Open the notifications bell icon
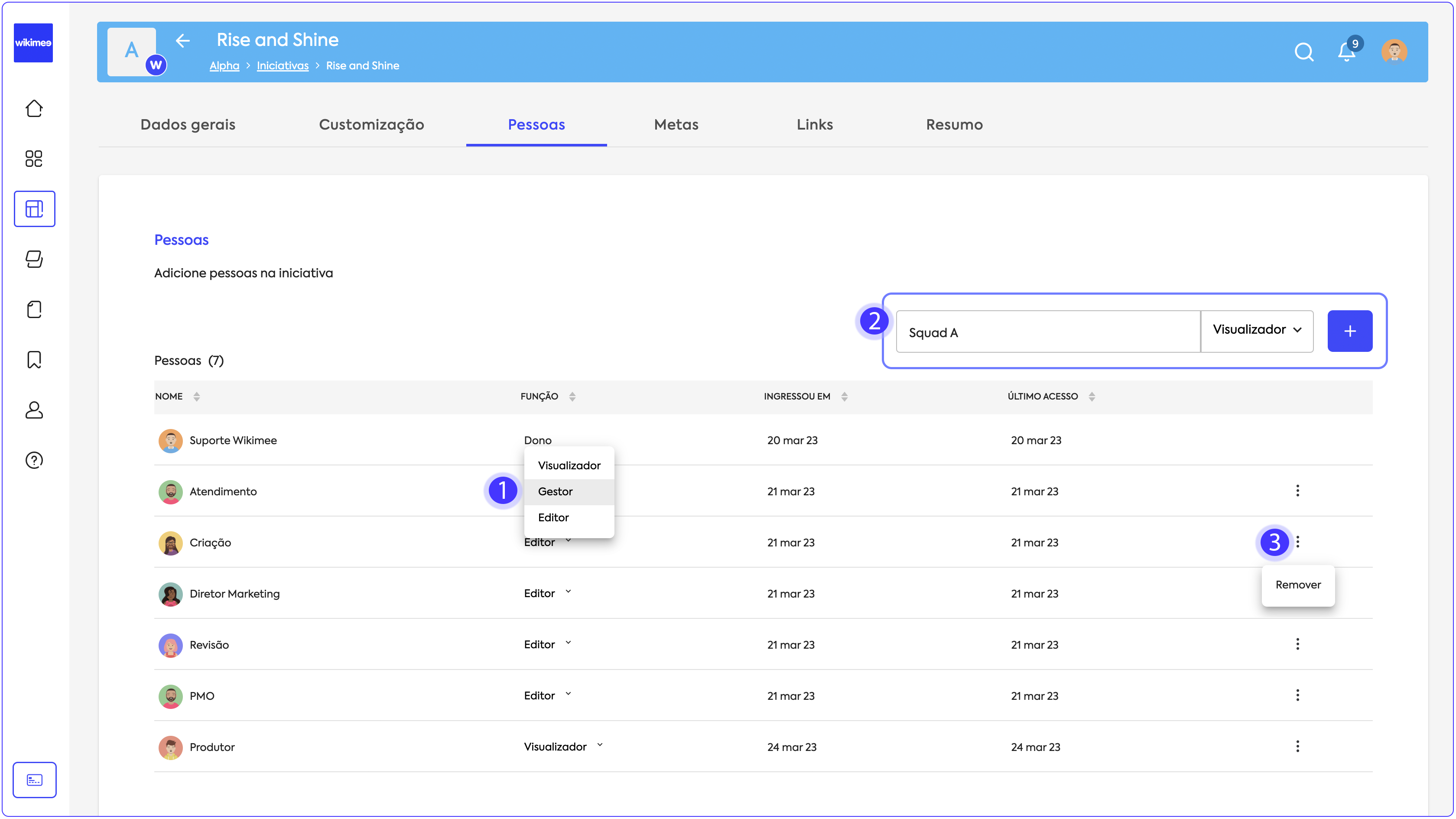 pos(1346,52)
